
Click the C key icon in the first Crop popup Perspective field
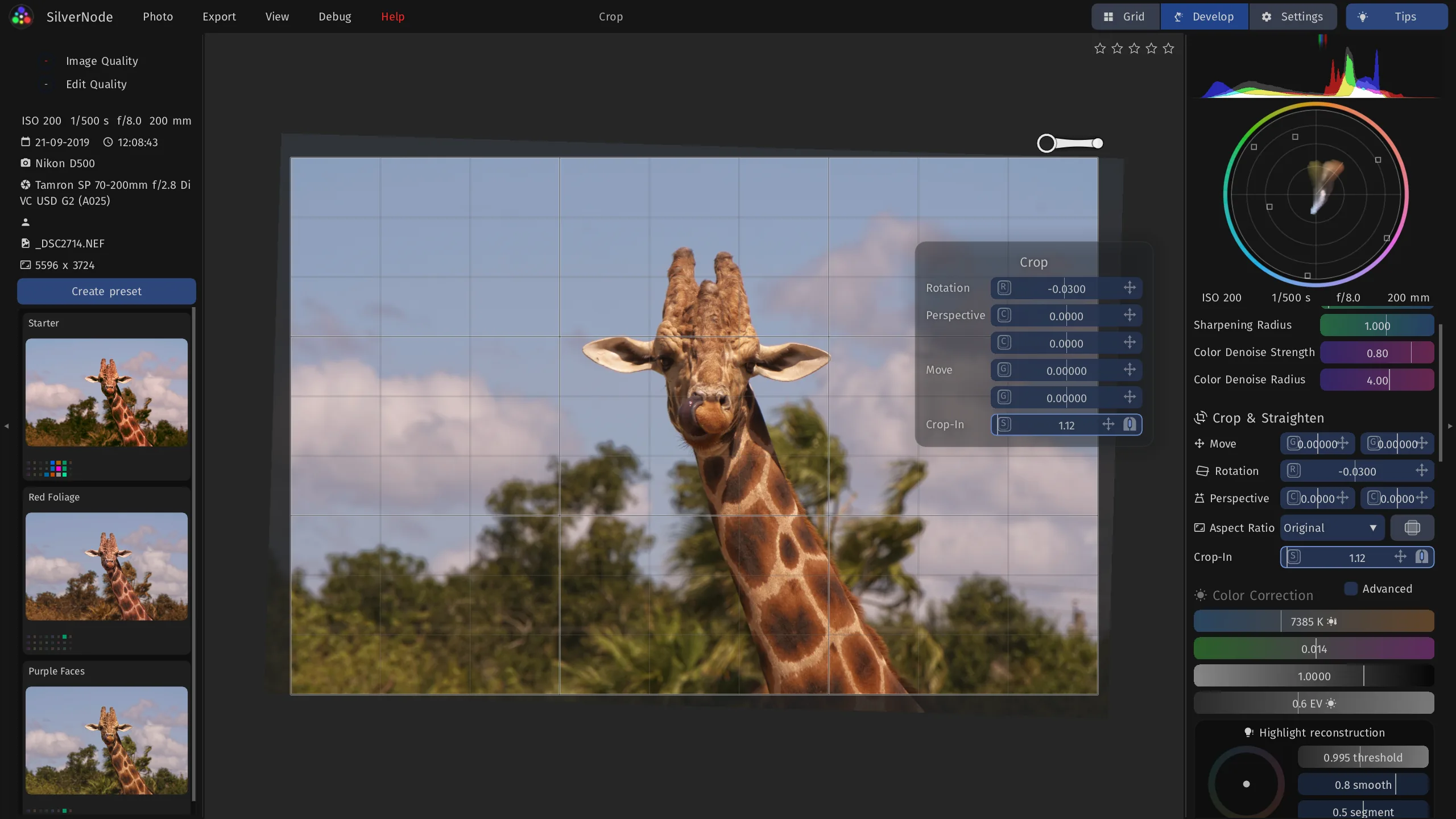[x=1004, y=315]
